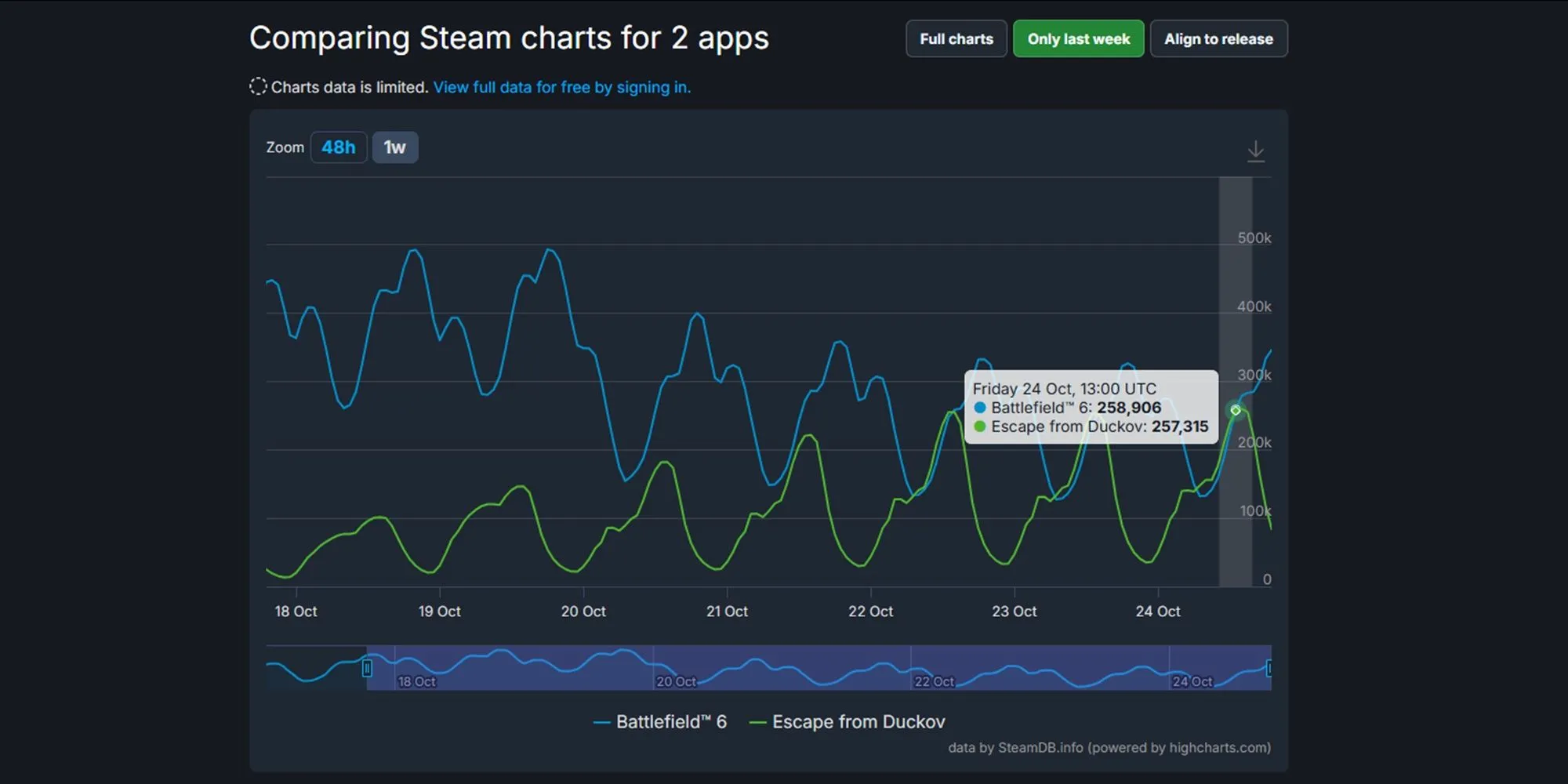Click the Only last week button
This screenshot has width=1568, height=784.
(x=1078, y=38)
